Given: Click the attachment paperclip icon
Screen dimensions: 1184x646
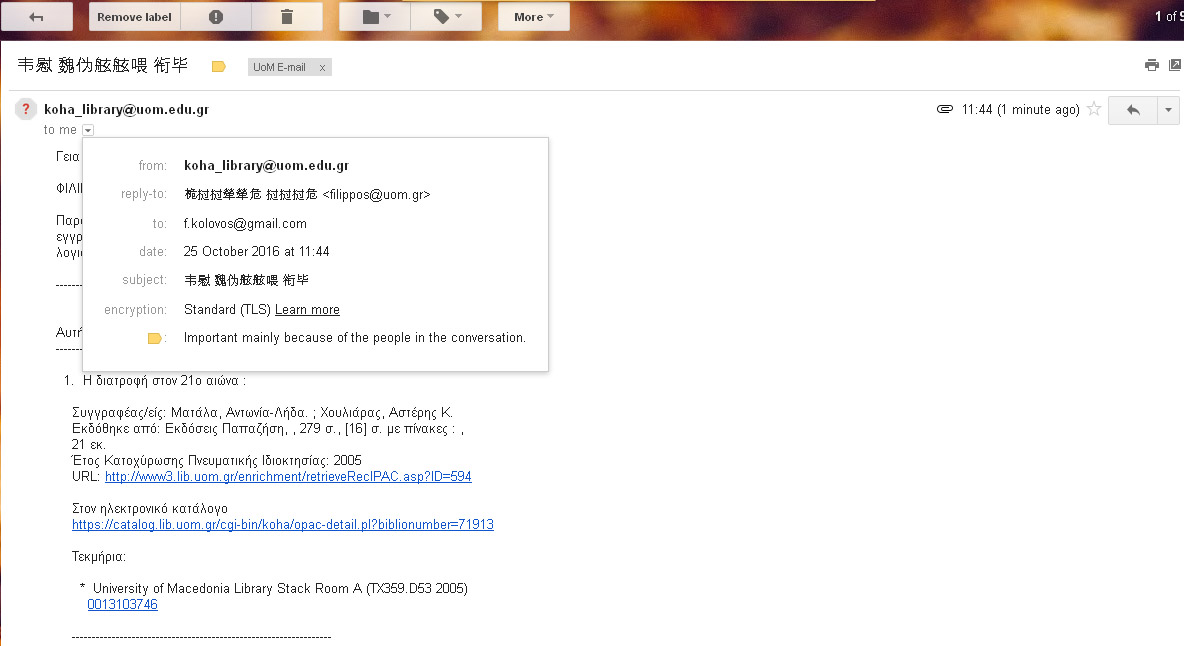Looking at the screenshot, I should pyautogui.click(x=944, y=110).
